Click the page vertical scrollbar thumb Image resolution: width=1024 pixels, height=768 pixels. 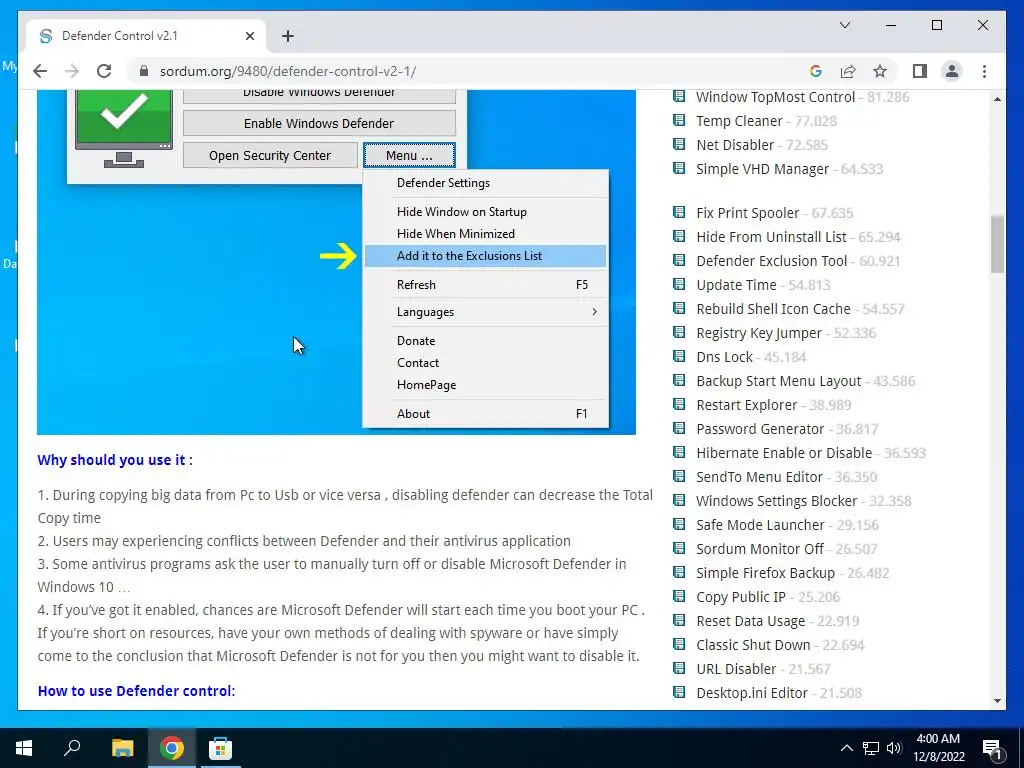[x=997, y=244]
